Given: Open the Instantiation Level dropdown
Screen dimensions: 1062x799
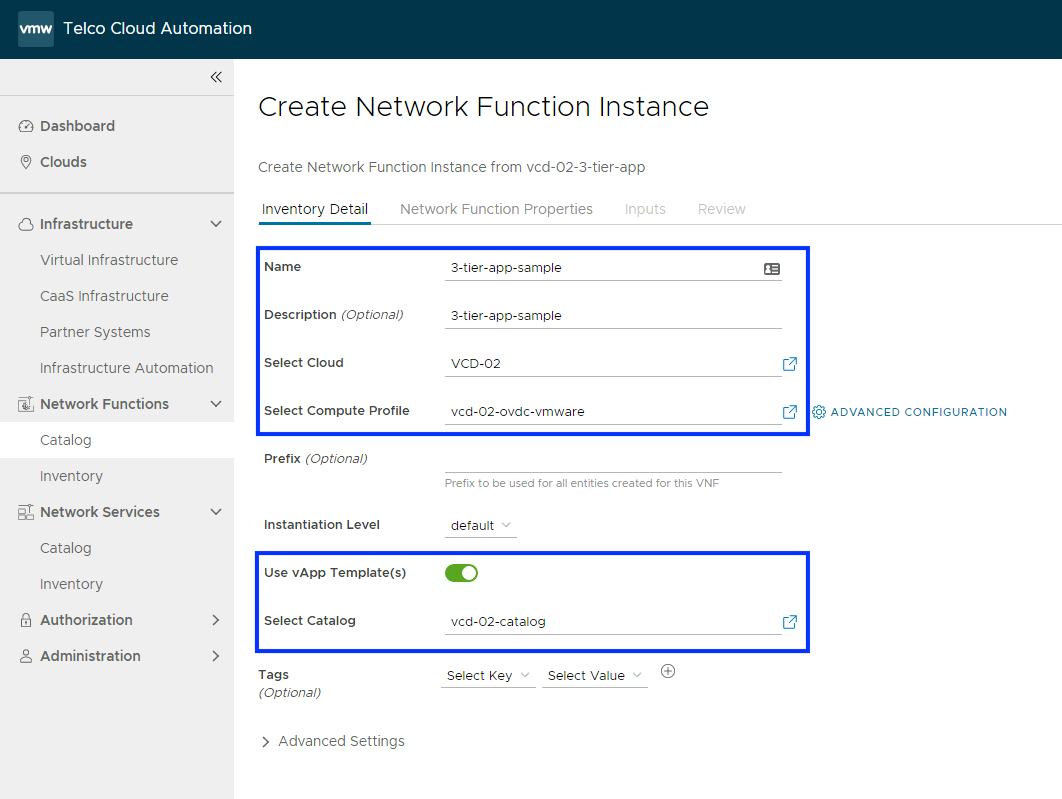Looking at the screenshot, I should point(480,526).
